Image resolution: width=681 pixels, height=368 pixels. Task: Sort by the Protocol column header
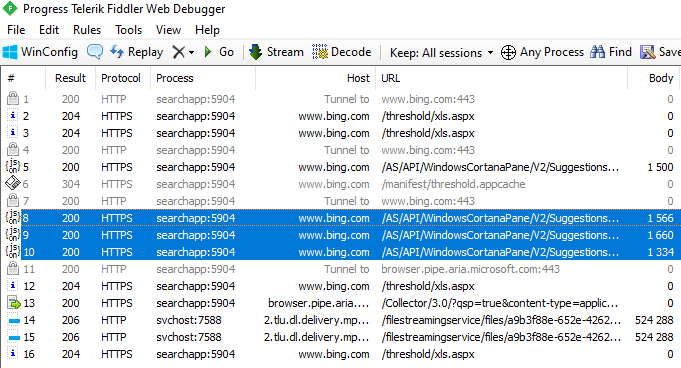(x=123, y=78)
